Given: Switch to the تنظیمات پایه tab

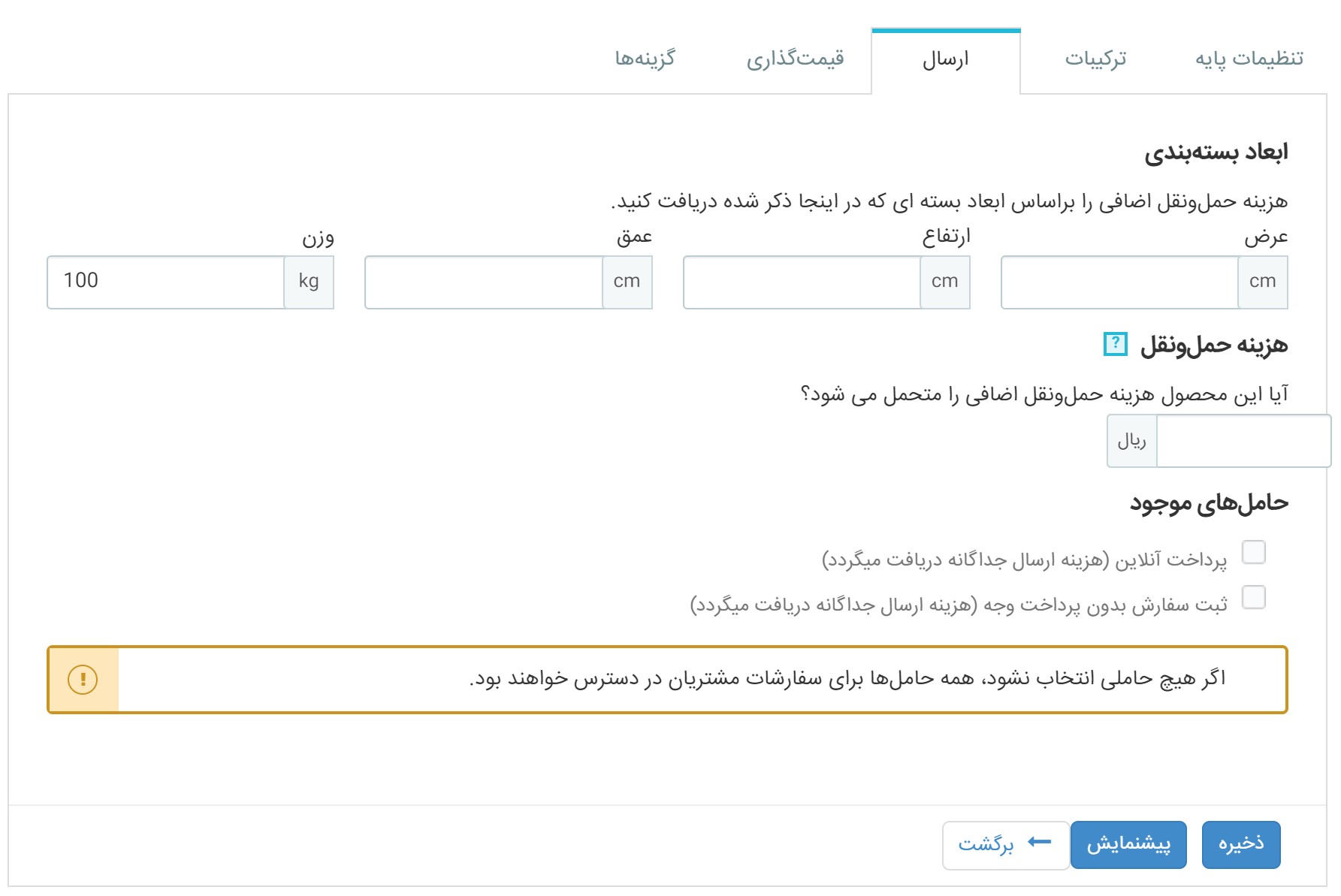Looking at the screenshot, I should pos(1249,59).
